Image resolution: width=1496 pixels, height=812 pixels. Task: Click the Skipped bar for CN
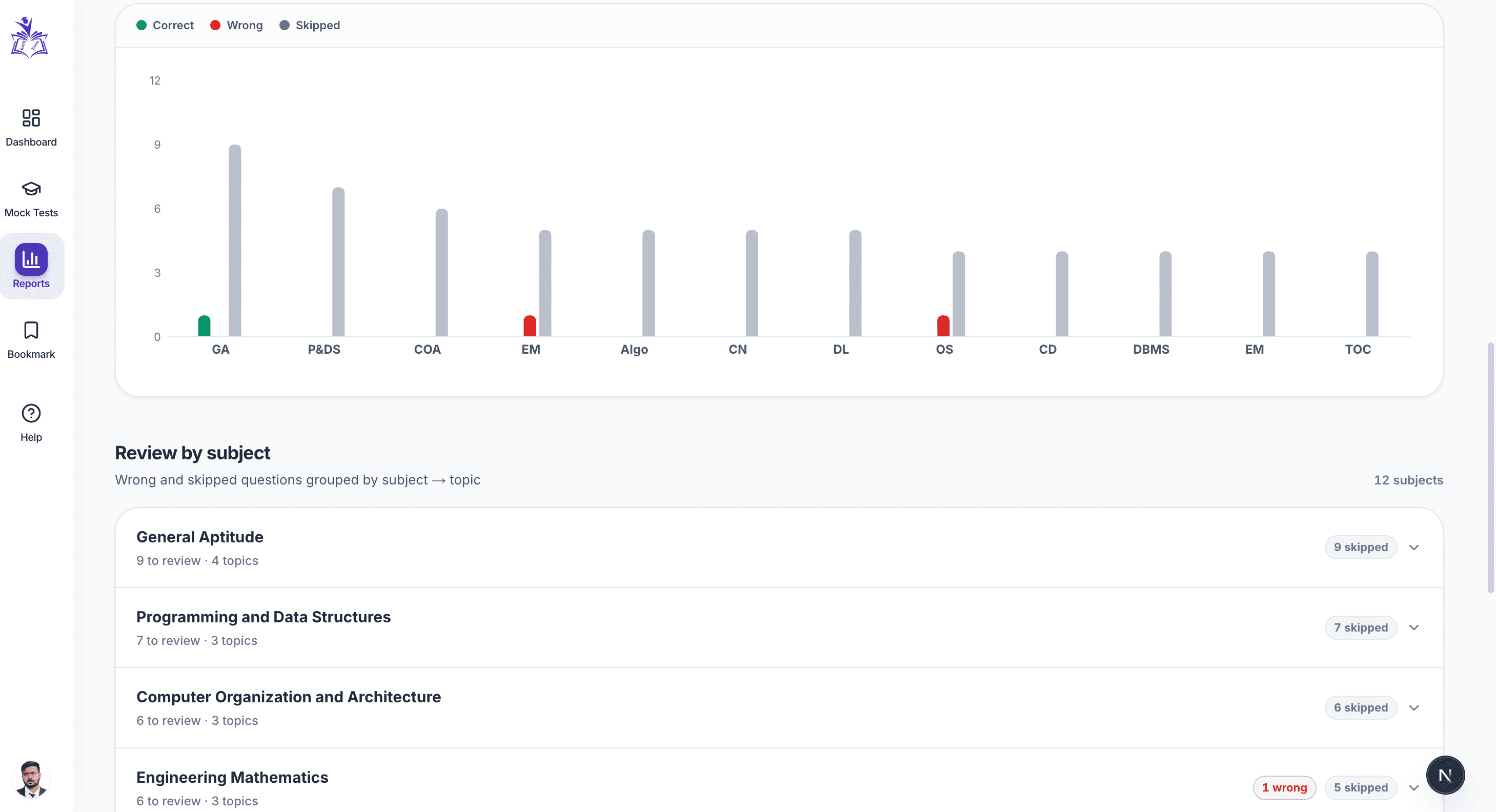(x=752, y=283)
